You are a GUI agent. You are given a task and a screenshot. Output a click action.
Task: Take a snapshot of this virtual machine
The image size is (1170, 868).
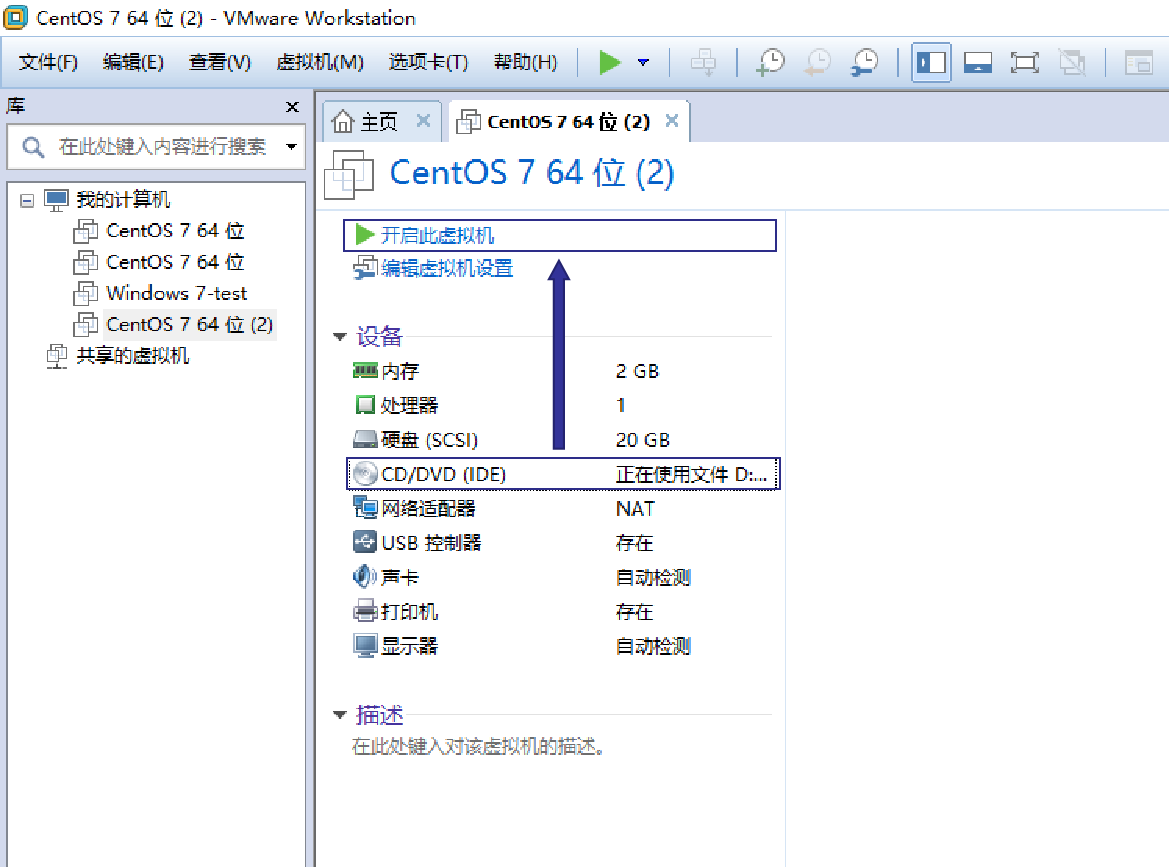770,62
